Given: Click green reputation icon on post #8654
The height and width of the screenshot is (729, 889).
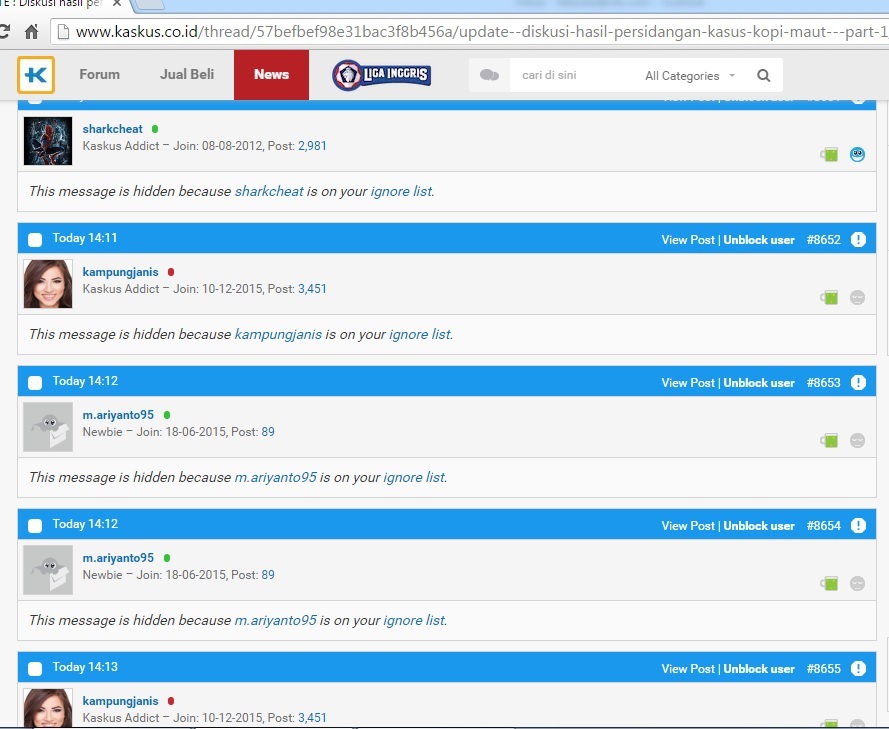Looking at the screenshot, I should coord(829,583).
